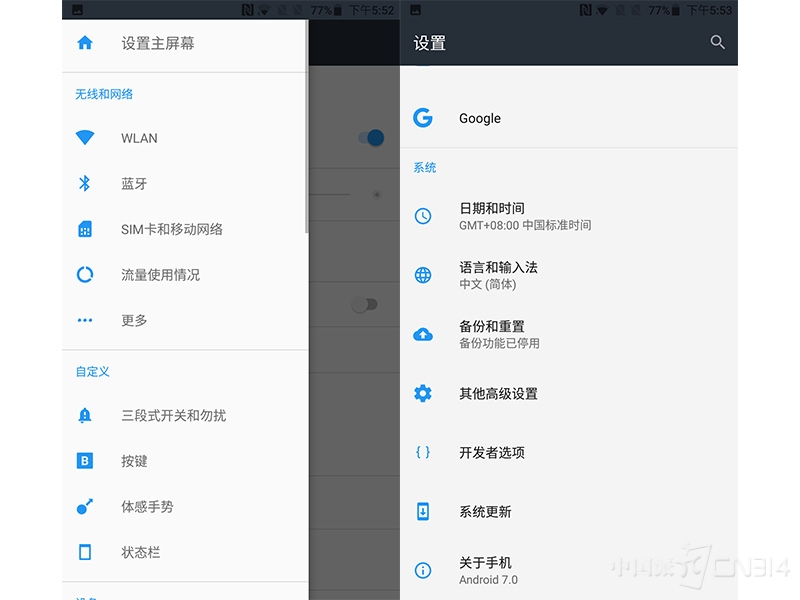This screenshot has width=800, height=600.
Task: Tap the data usage circle icon
Action: pyautogui.click(x=85, y=274)
